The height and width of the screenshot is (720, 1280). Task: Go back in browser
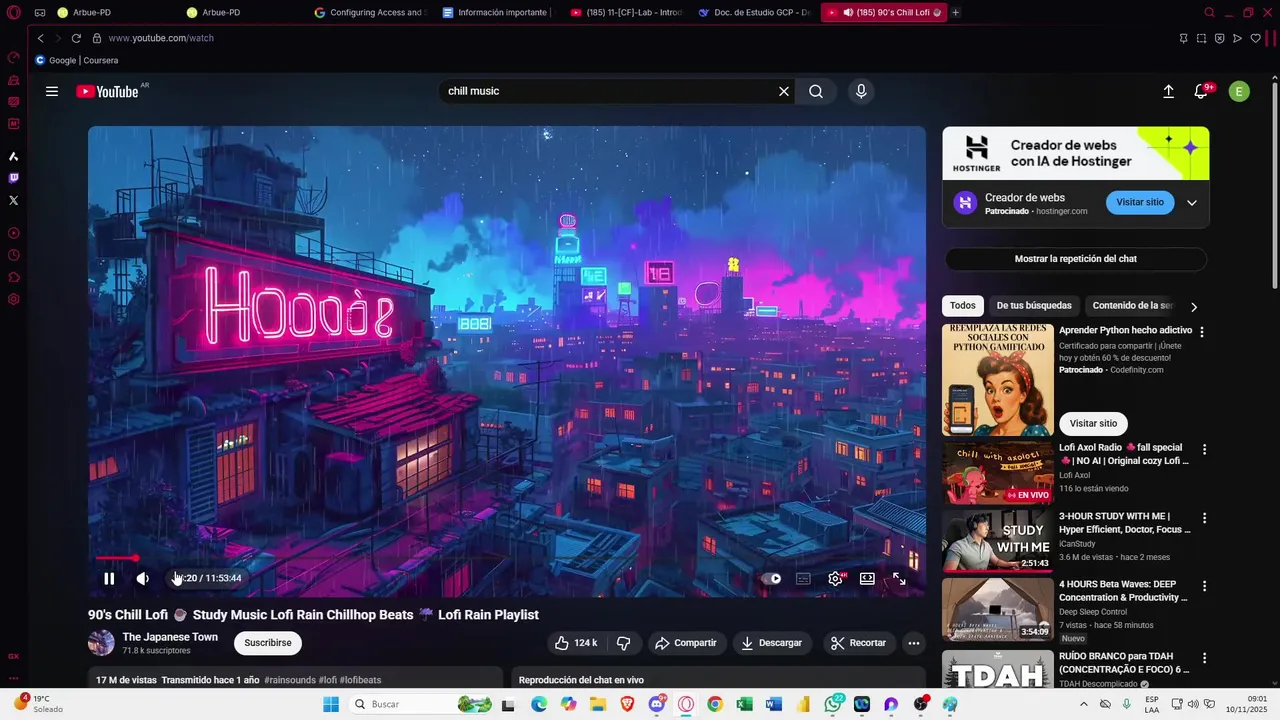pos(40,38)
